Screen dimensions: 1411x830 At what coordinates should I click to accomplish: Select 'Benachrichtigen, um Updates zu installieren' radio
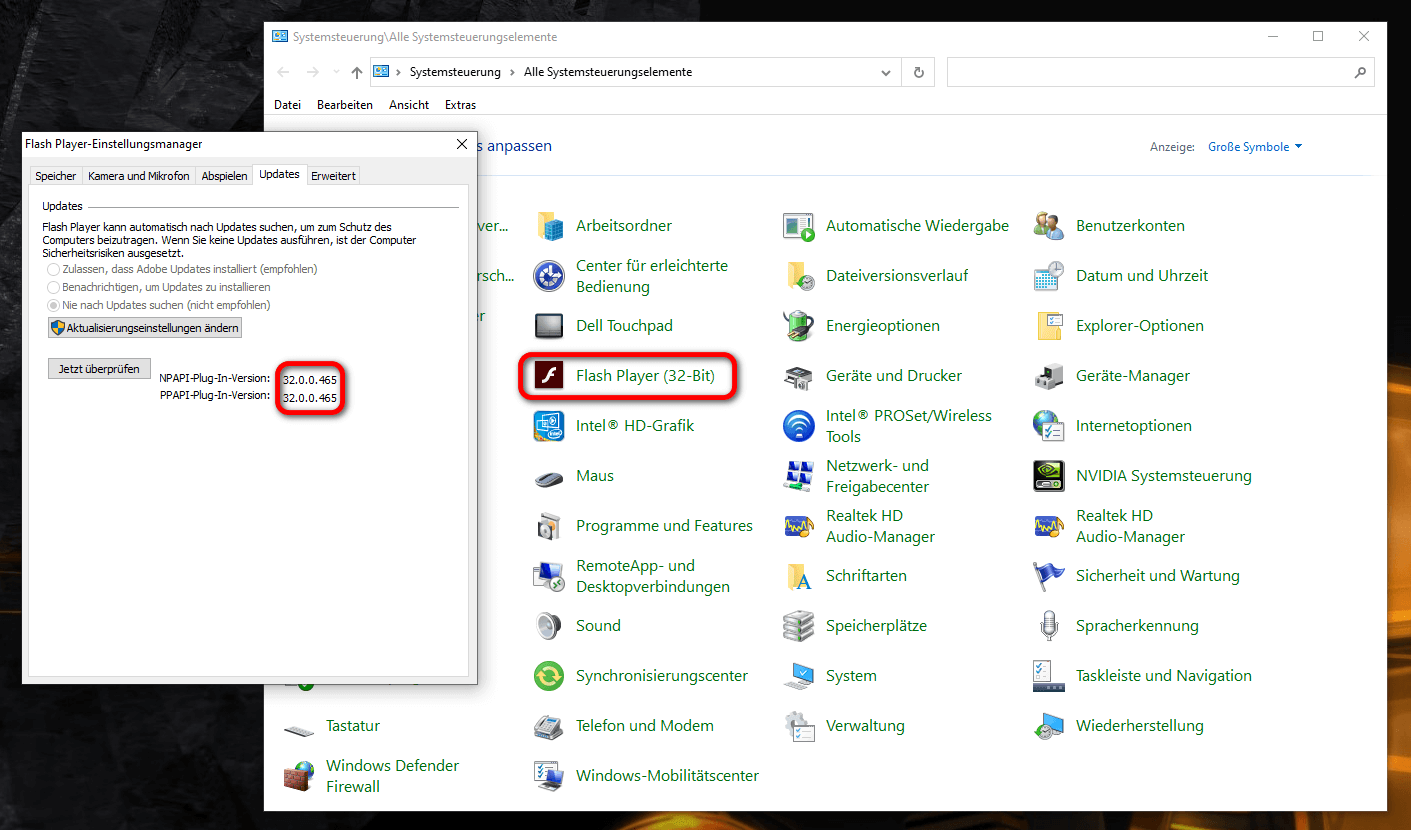click(x=54, y=287)
